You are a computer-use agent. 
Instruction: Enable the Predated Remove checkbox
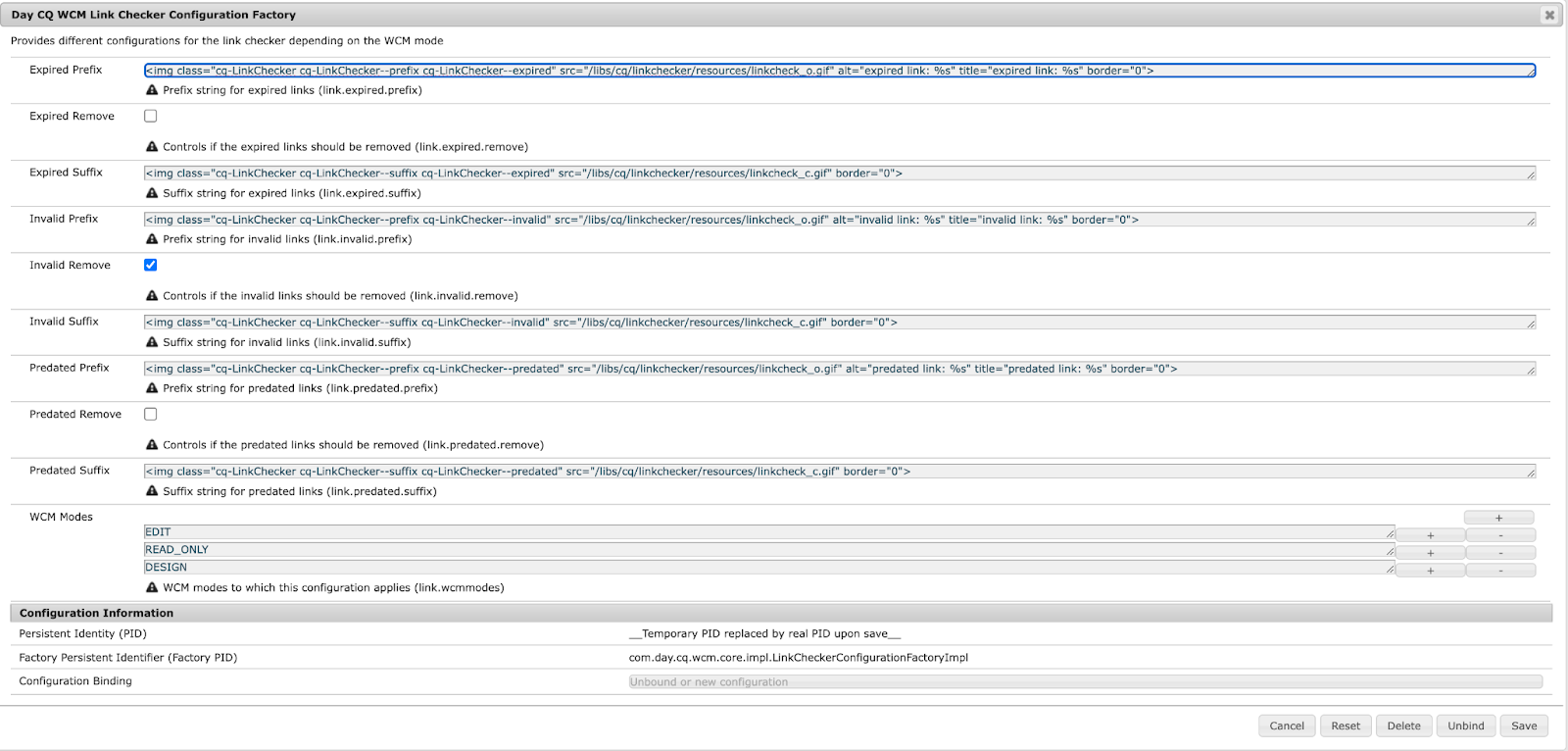tap(151, 414)
